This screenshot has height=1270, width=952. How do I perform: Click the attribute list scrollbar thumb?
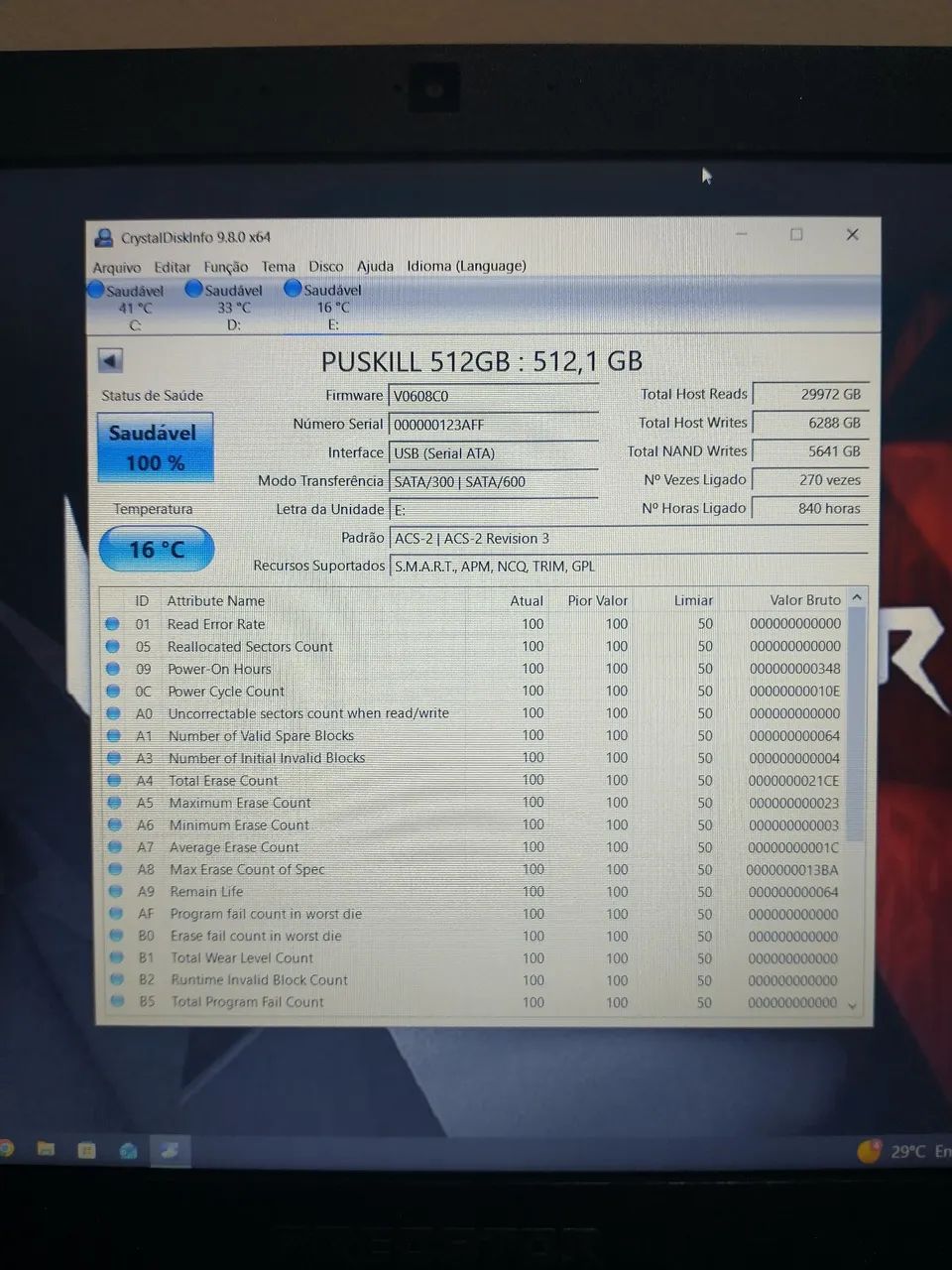tap(857, 724)
